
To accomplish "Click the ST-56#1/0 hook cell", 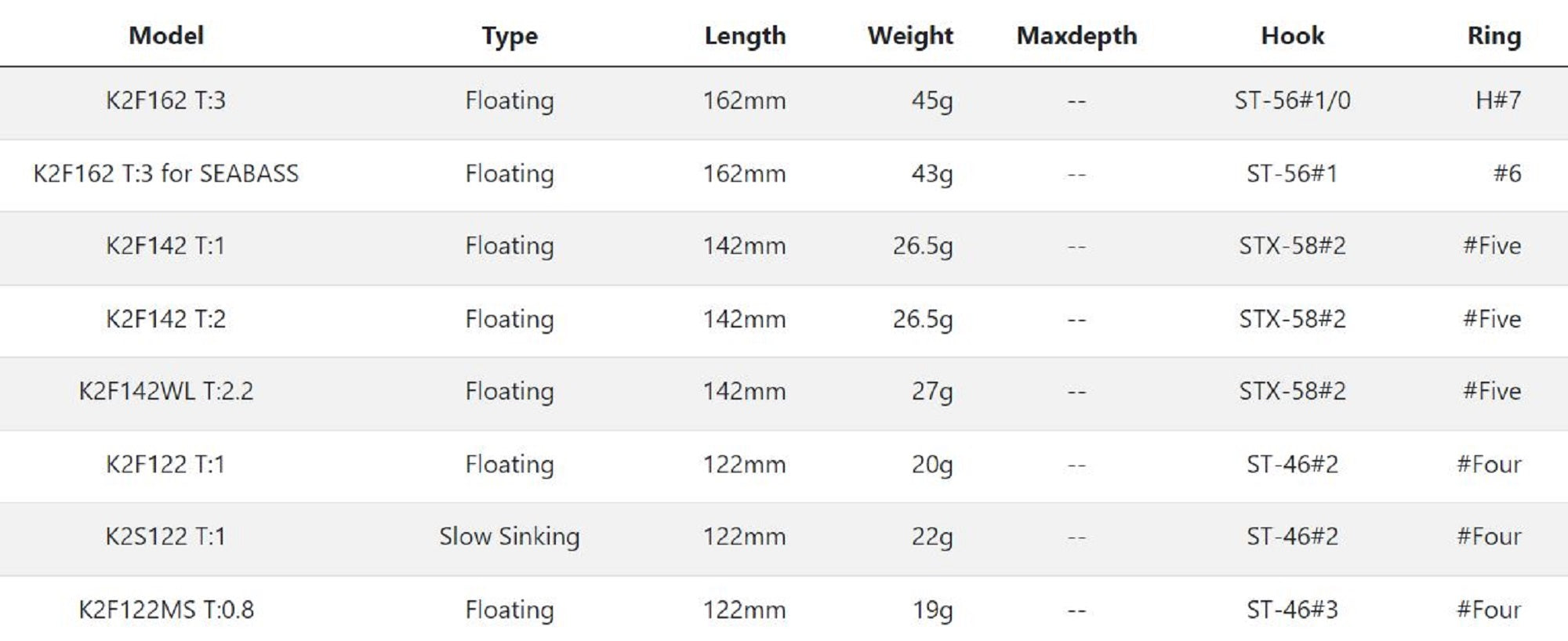I will click(1292, 100).
